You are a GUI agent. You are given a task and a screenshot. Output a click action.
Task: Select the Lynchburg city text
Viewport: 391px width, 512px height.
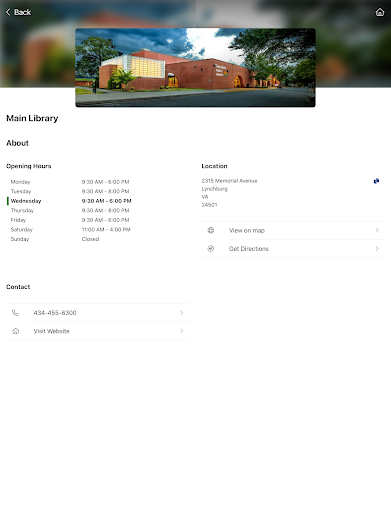pos(214,189)
